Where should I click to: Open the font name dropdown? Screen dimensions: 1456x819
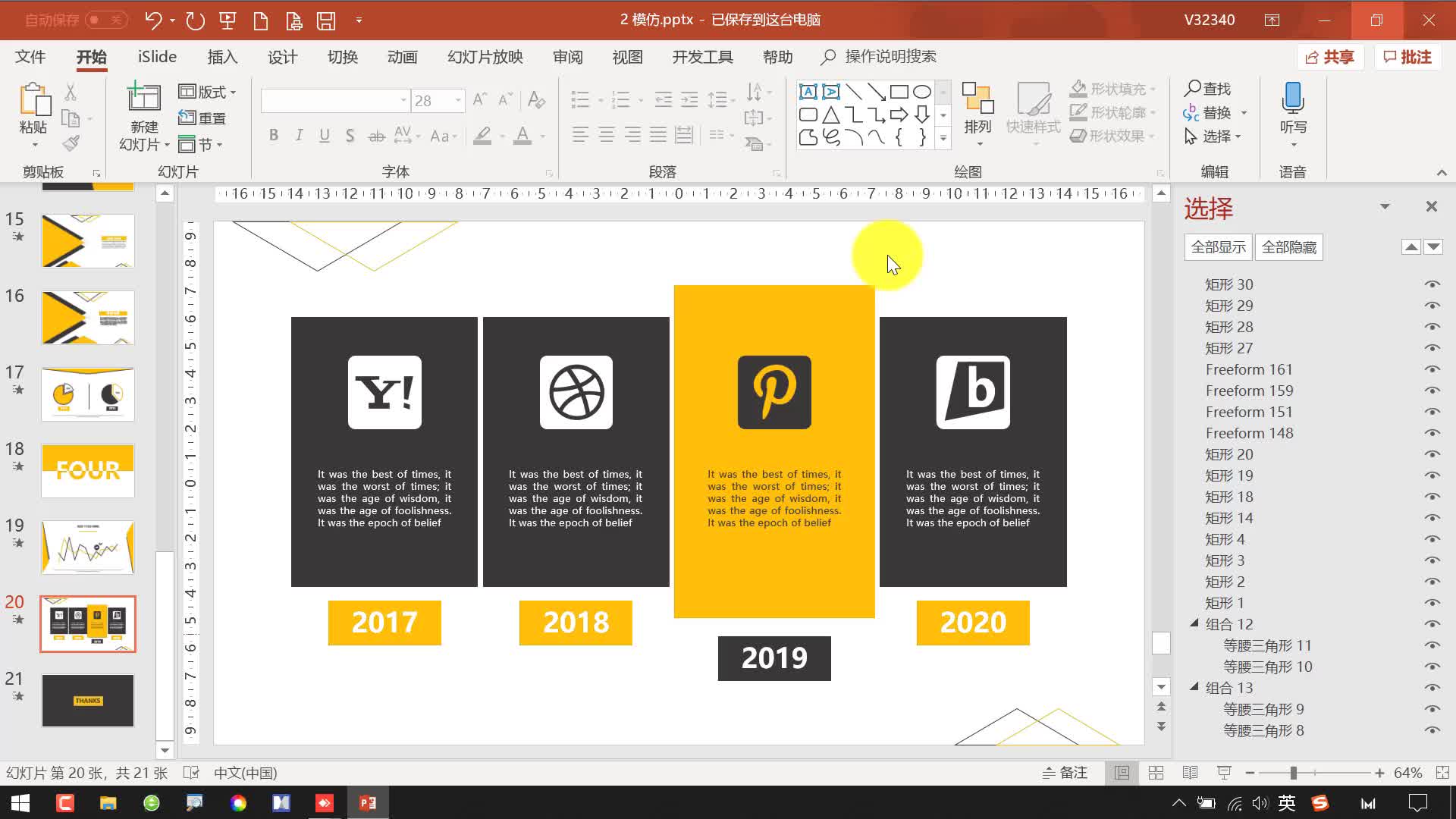pos(403,100)
